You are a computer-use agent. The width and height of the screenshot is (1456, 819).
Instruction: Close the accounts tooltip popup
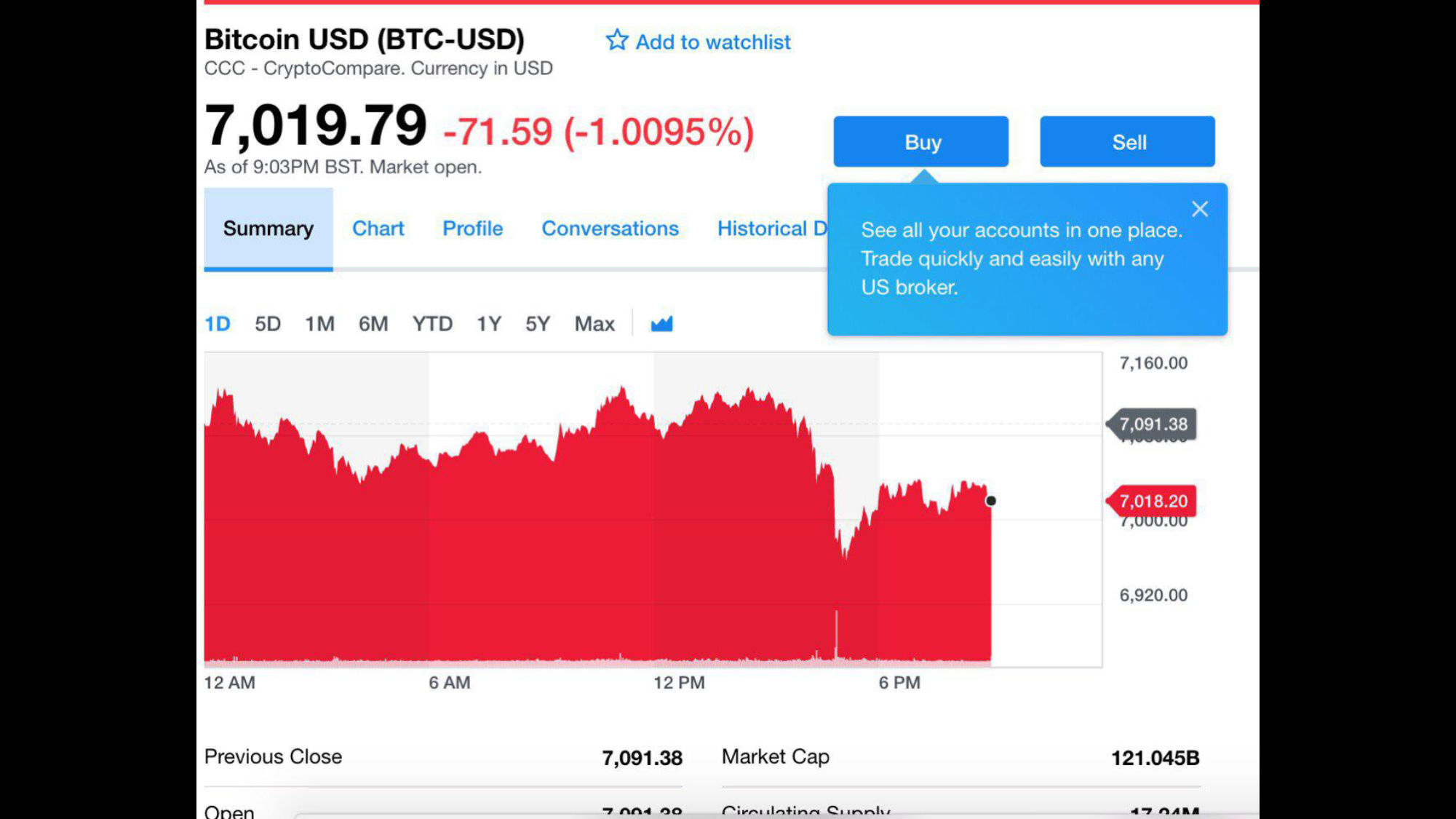pyautogui.click(x=1200, y=210)
